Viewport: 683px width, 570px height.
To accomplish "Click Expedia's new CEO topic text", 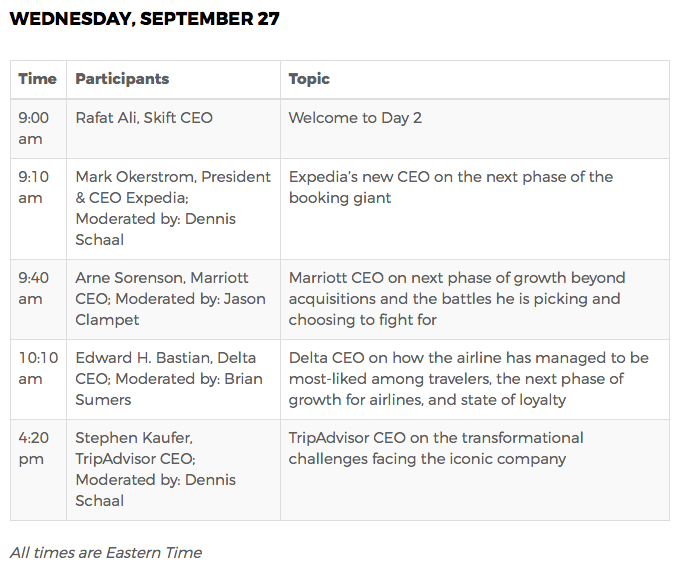I will tap(450, 187).
